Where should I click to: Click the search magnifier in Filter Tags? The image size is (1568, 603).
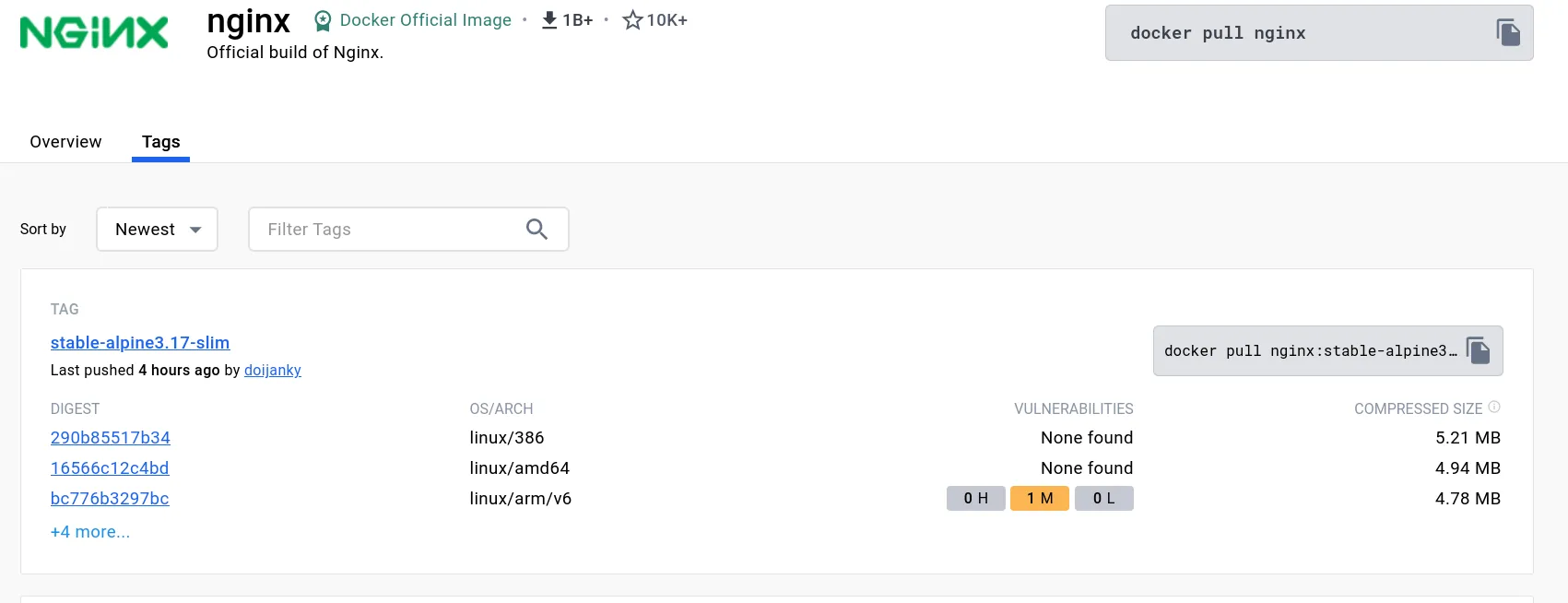536,230
